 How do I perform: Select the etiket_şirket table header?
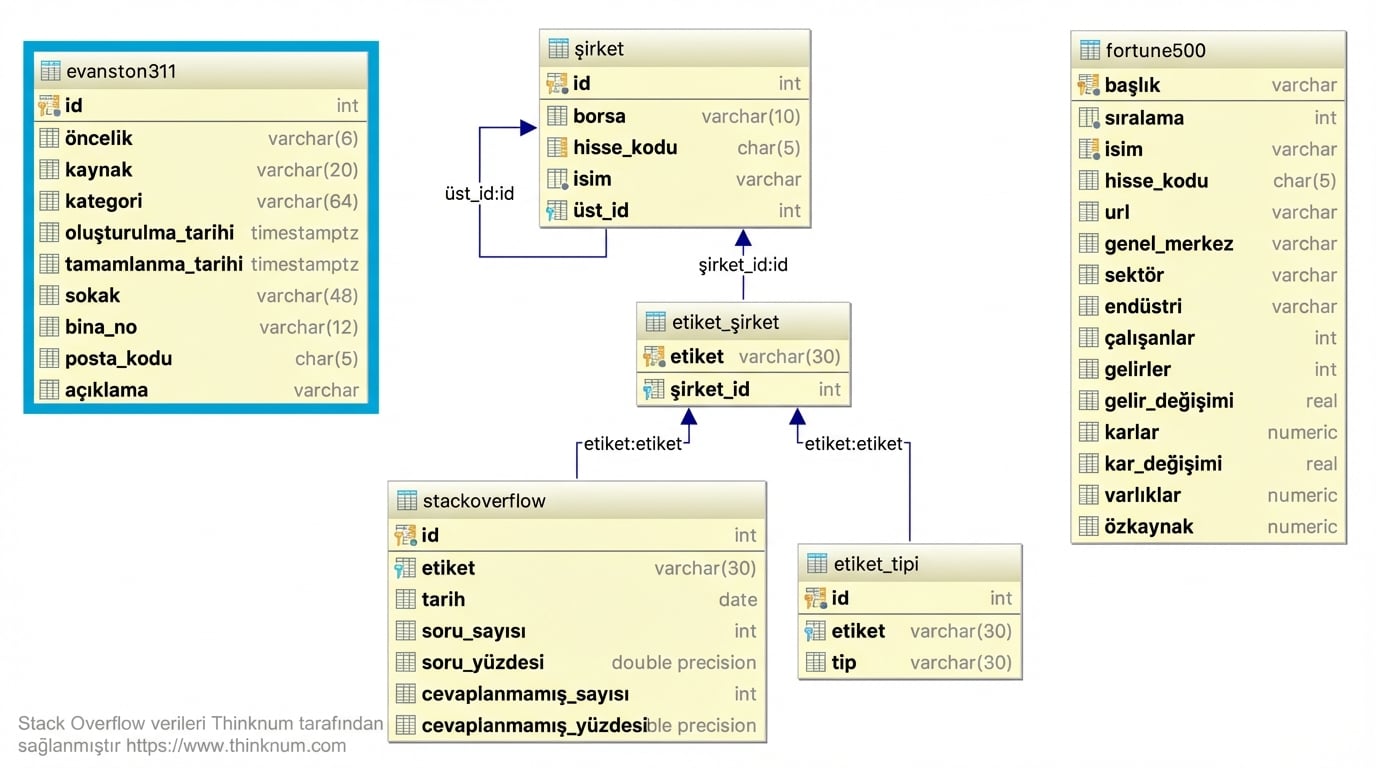(743, 322)
